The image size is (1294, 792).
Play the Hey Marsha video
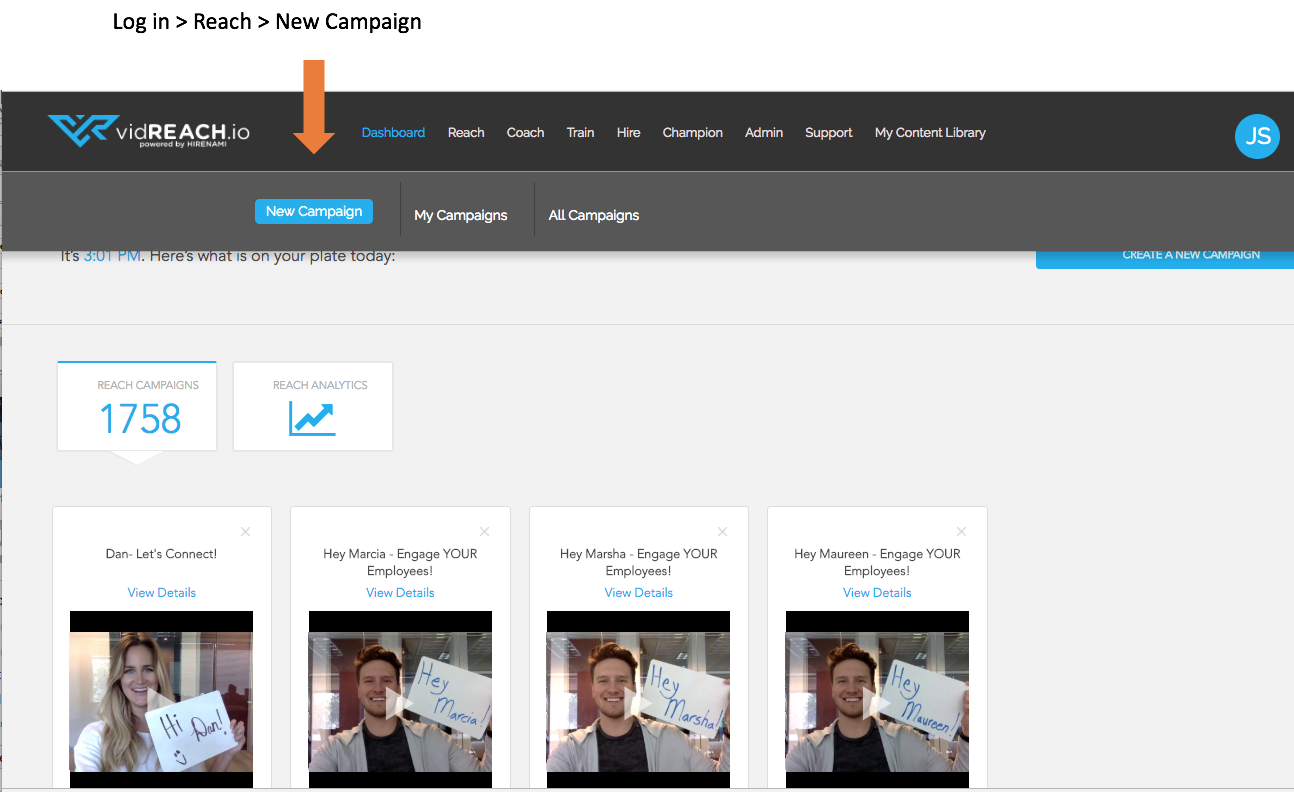[x=638, y=703]
